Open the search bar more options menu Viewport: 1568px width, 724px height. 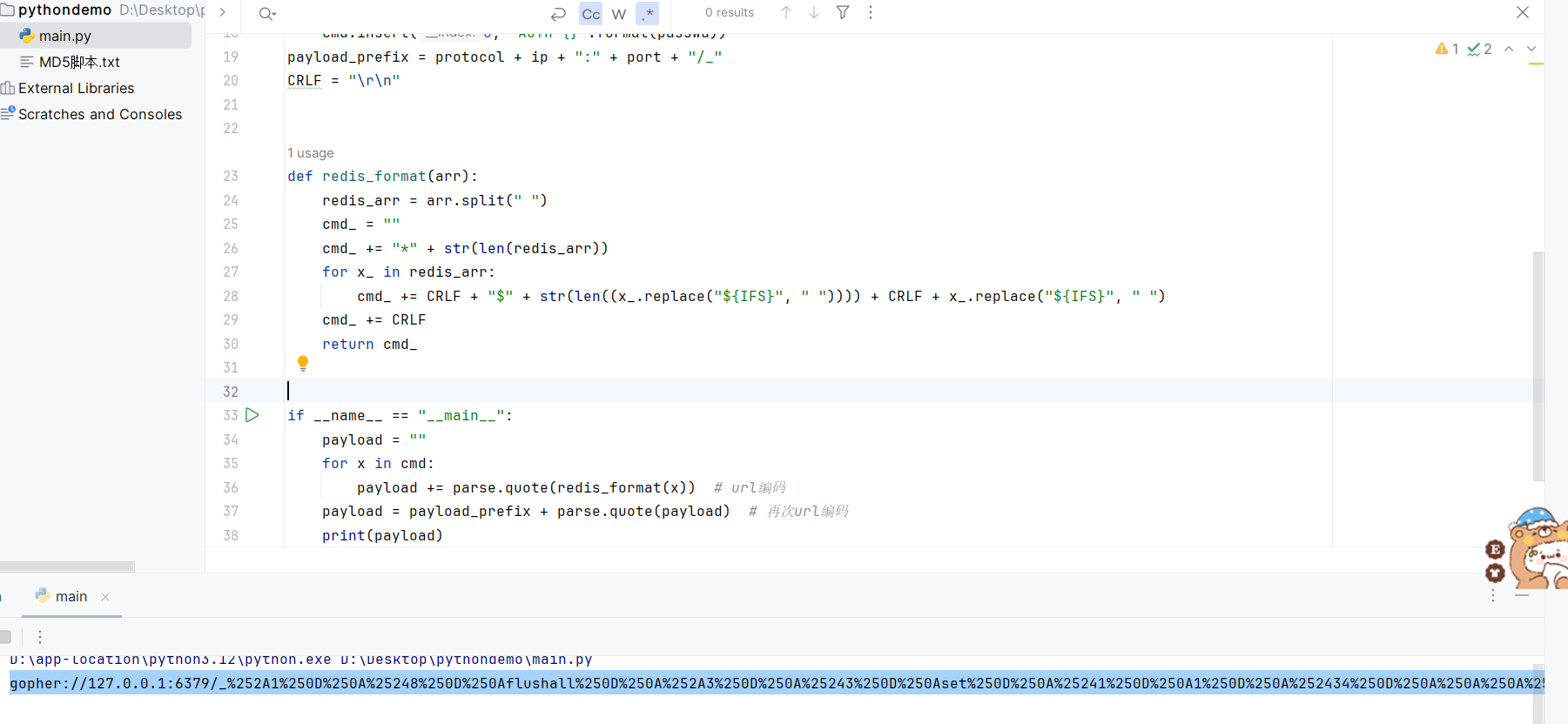[x=871, y=12]
